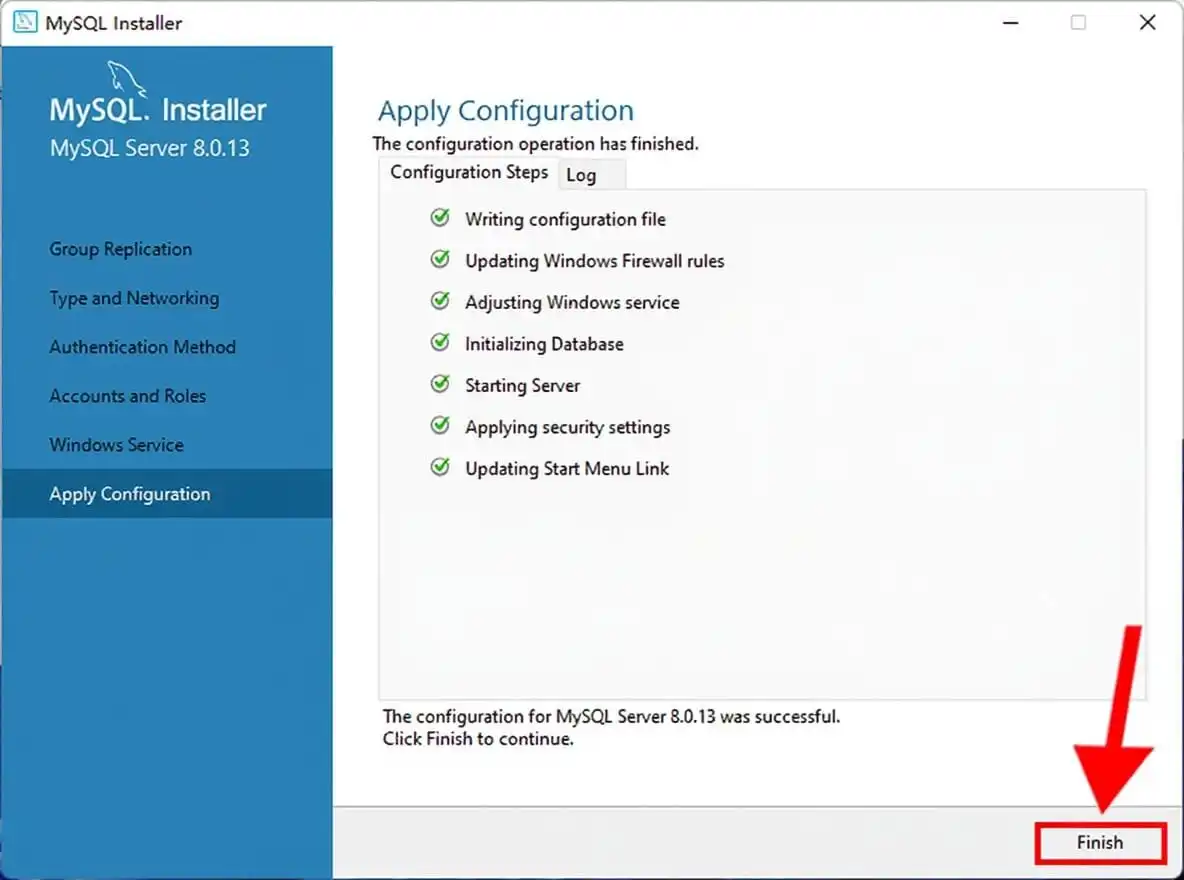This screenshot has height=880, width=1184.
Task: Click the MySQL Installer title bar icon
Action: 24,23
